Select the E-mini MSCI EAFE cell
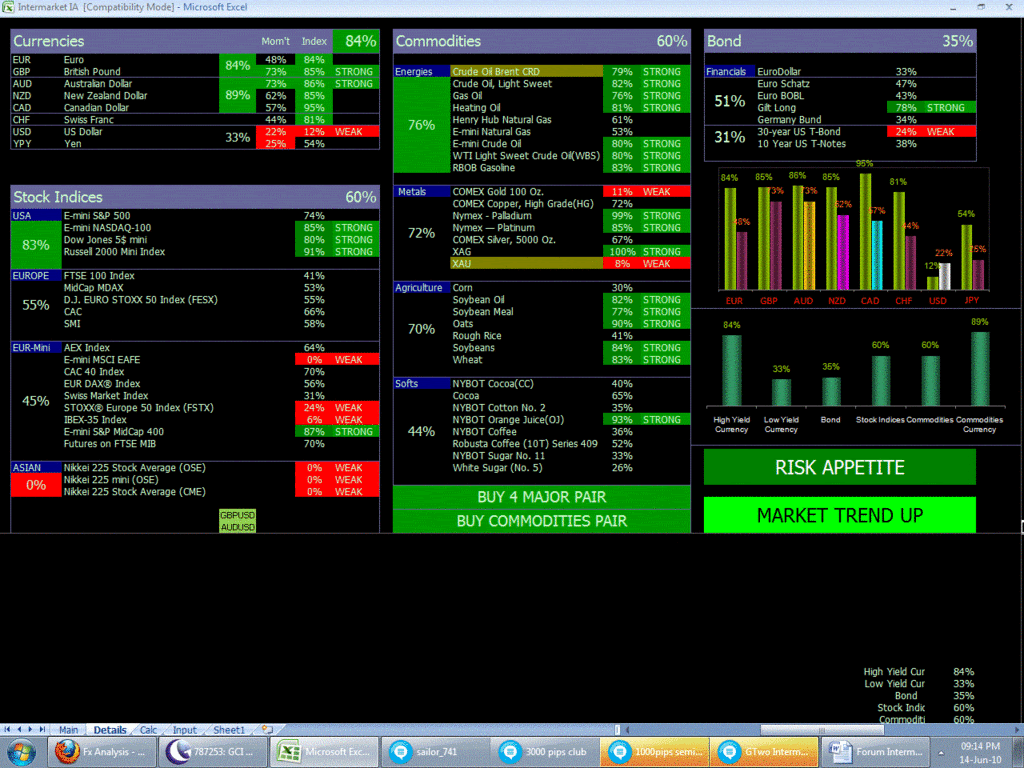 pyautogui.click(x=102, y=360)
